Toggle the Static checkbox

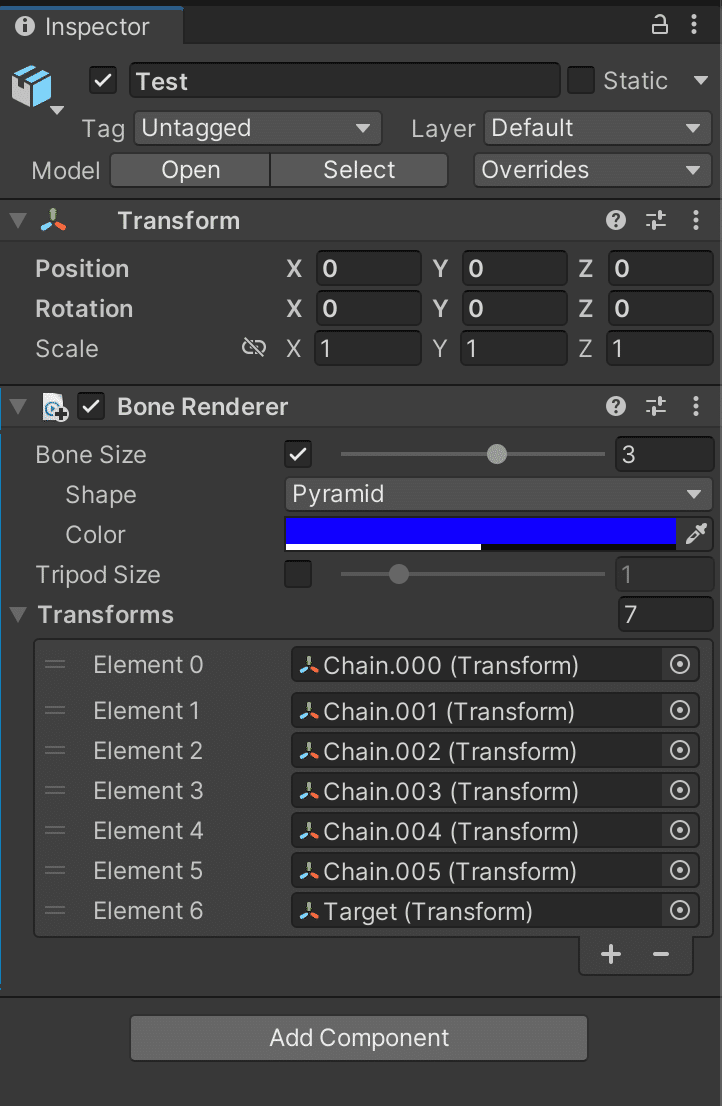coord(581,80)
